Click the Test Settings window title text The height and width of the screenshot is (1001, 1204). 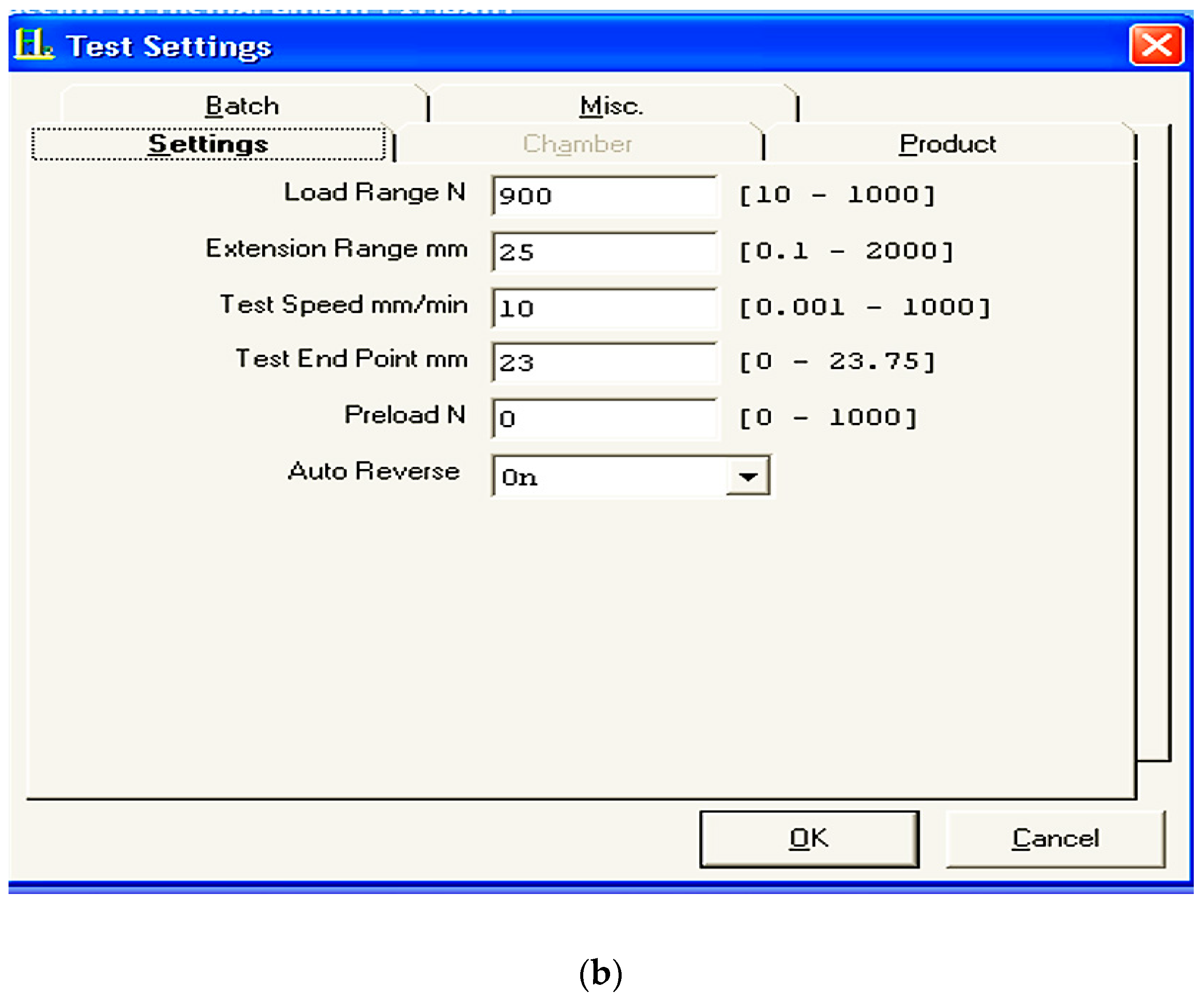tap(168, 46)
